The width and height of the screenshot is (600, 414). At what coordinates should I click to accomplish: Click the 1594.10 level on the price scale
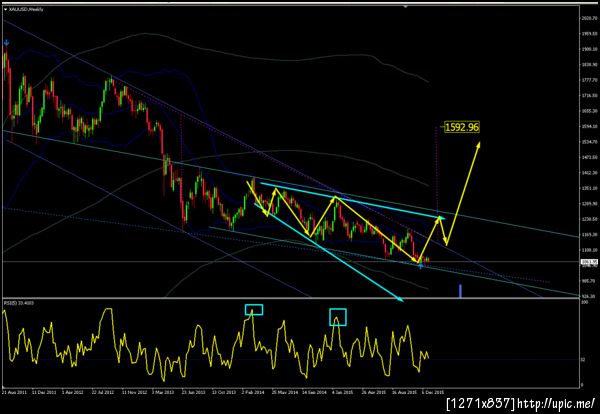(x=590, y=126)
